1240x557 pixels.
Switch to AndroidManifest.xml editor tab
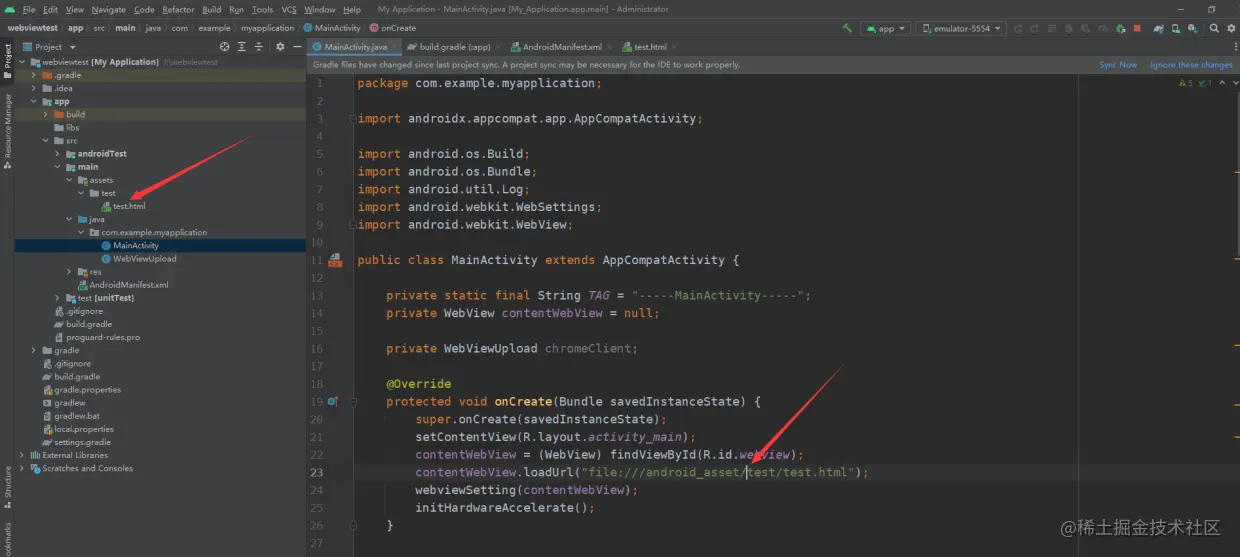click(x=562, y=46)
